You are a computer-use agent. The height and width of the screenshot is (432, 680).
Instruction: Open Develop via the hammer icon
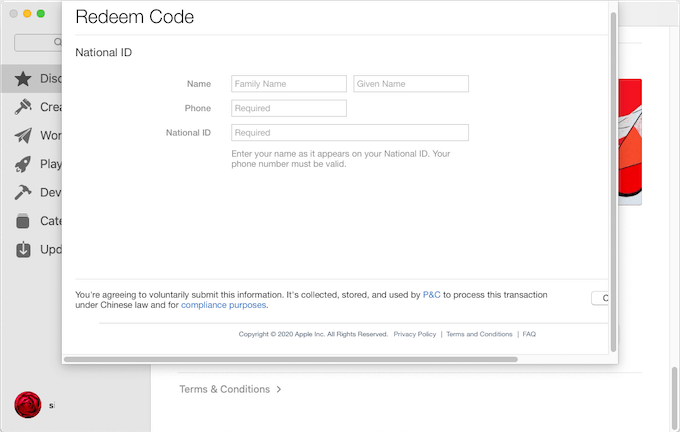point(23,192)
